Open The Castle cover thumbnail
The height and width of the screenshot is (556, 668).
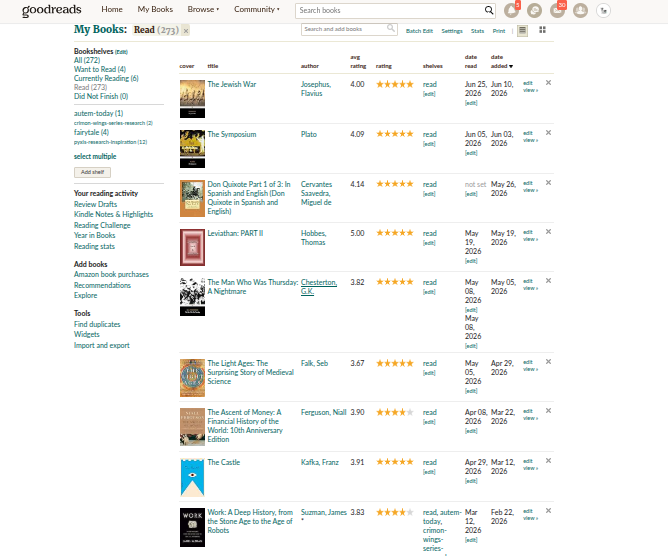coord(192,478)
